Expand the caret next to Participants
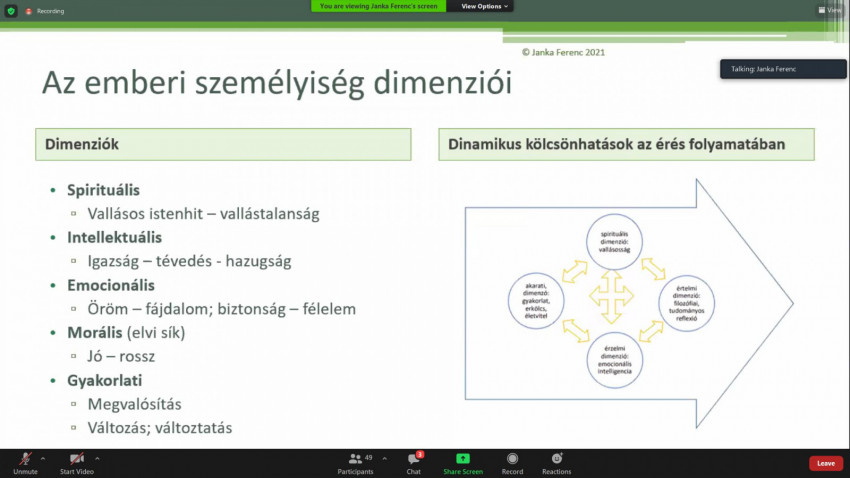 383,458
